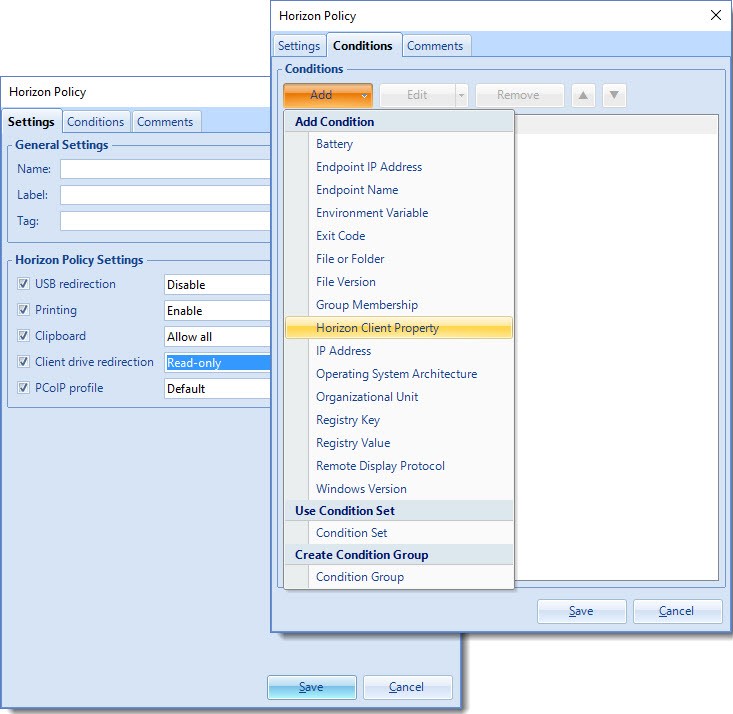Uncheck the PCoIP profile checkbox
Viewport: 733px width, 714px height.
click(24, 388)
